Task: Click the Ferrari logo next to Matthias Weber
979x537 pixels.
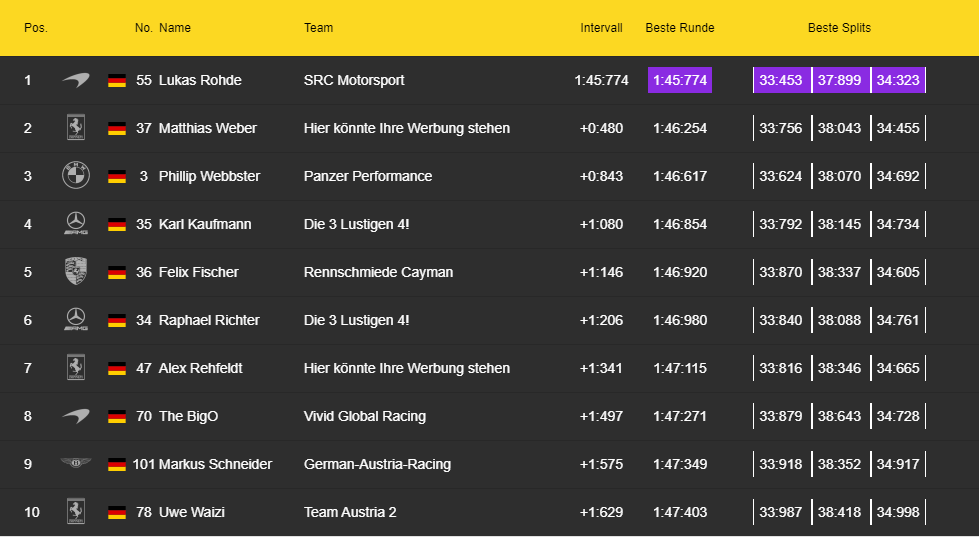Action: pos(76,128)
